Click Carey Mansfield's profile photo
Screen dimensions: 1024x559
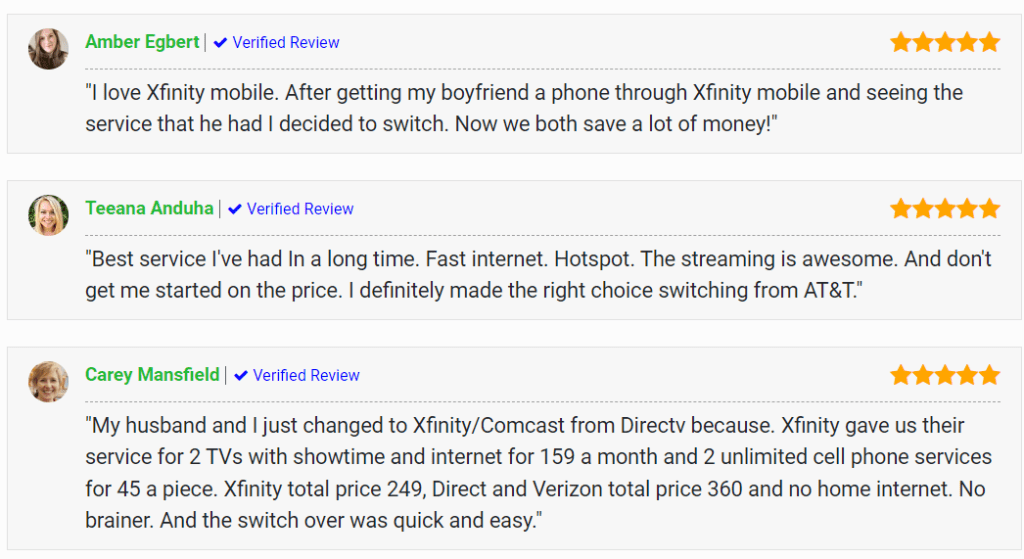[48, 381]
